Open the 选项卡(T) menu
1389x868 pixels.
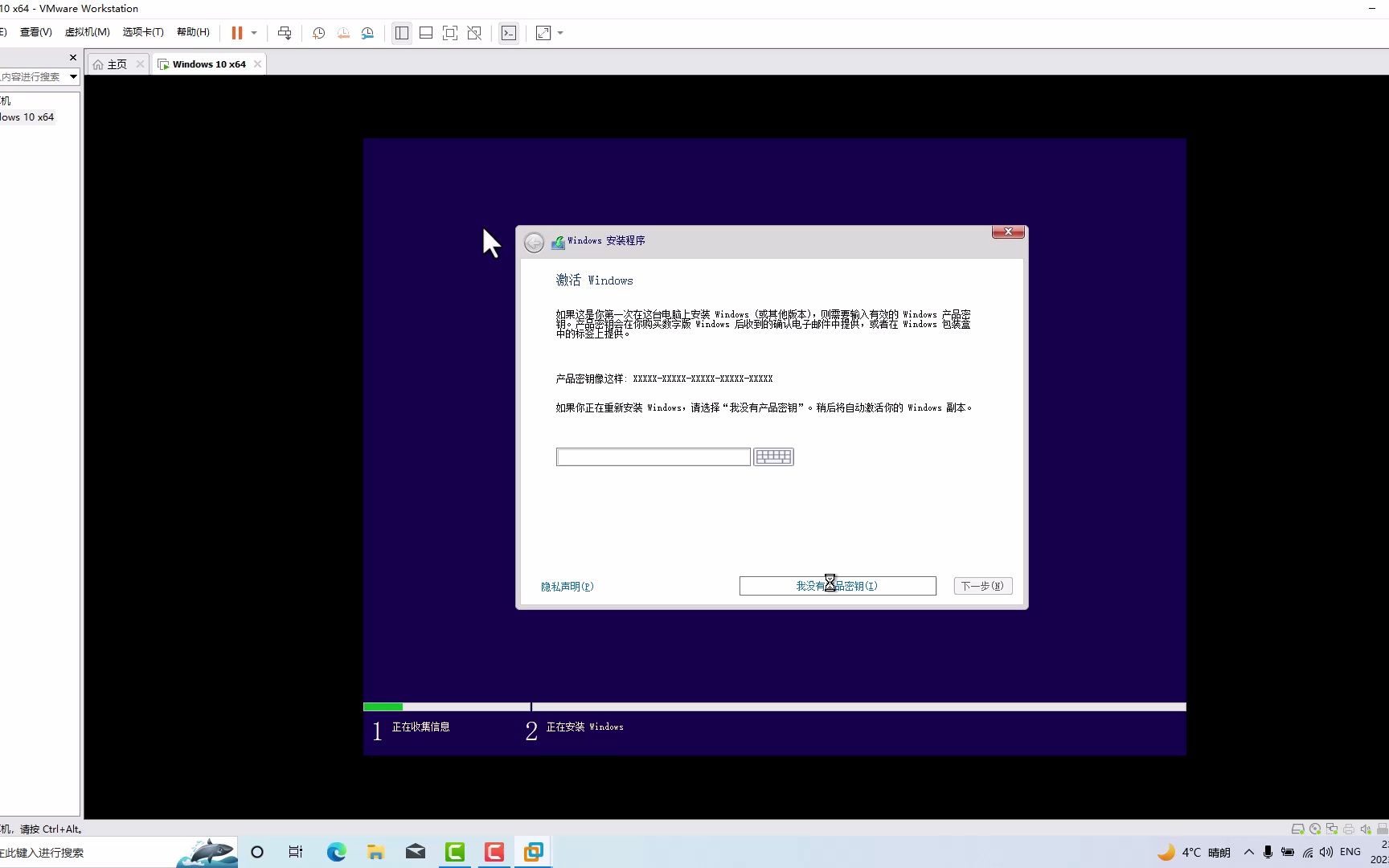[x=143, y=32]
